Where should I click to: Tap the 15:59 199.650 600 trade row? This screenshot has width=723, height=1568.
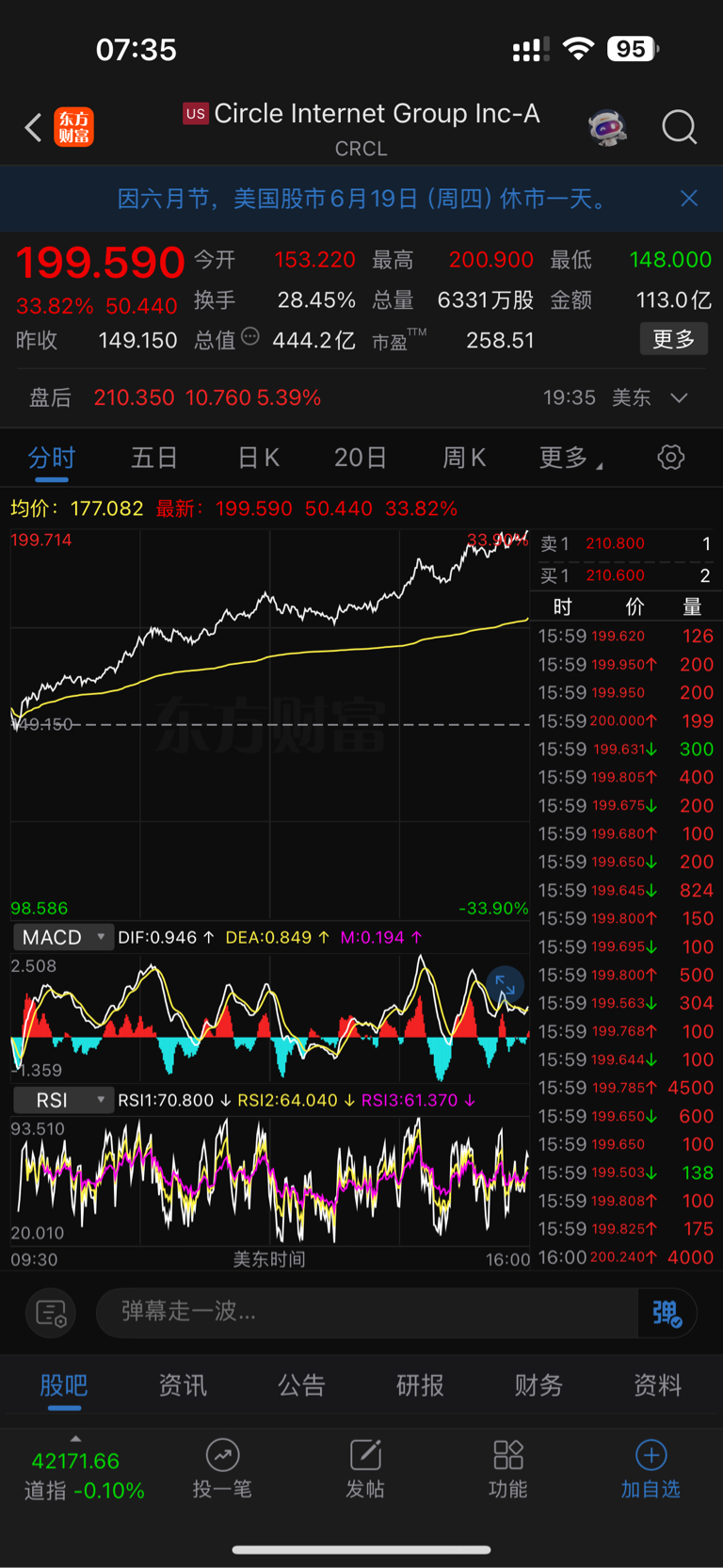pos(626,1116)
